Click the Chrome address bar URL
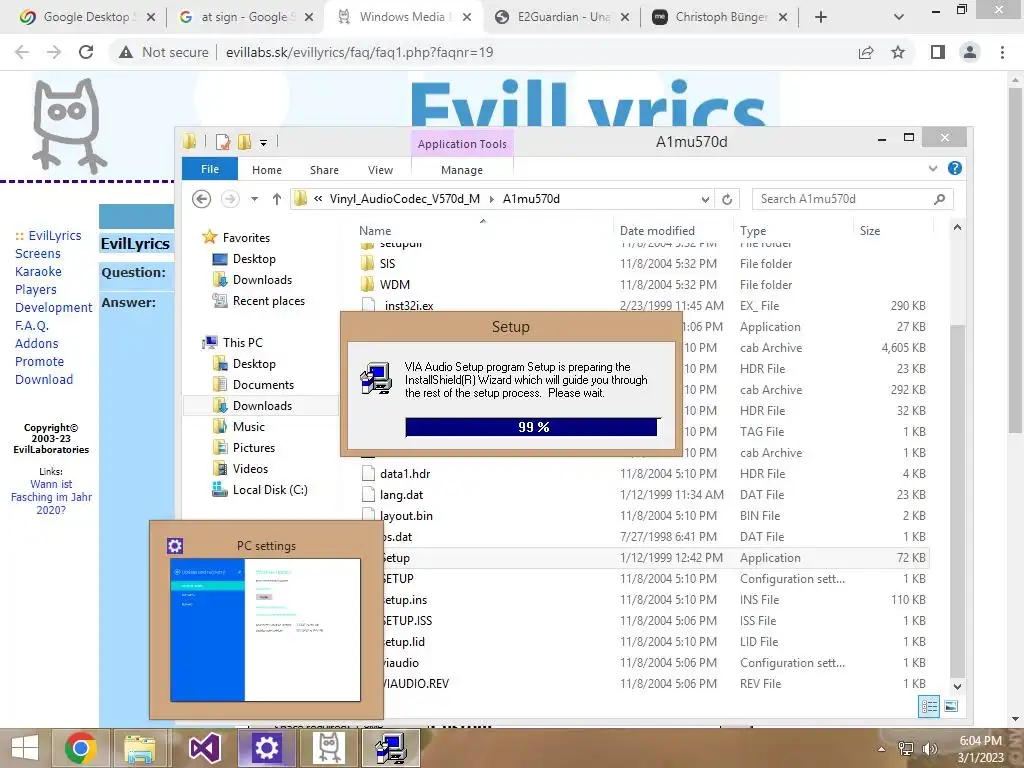 pyautogui.click(x=359, y=52)
